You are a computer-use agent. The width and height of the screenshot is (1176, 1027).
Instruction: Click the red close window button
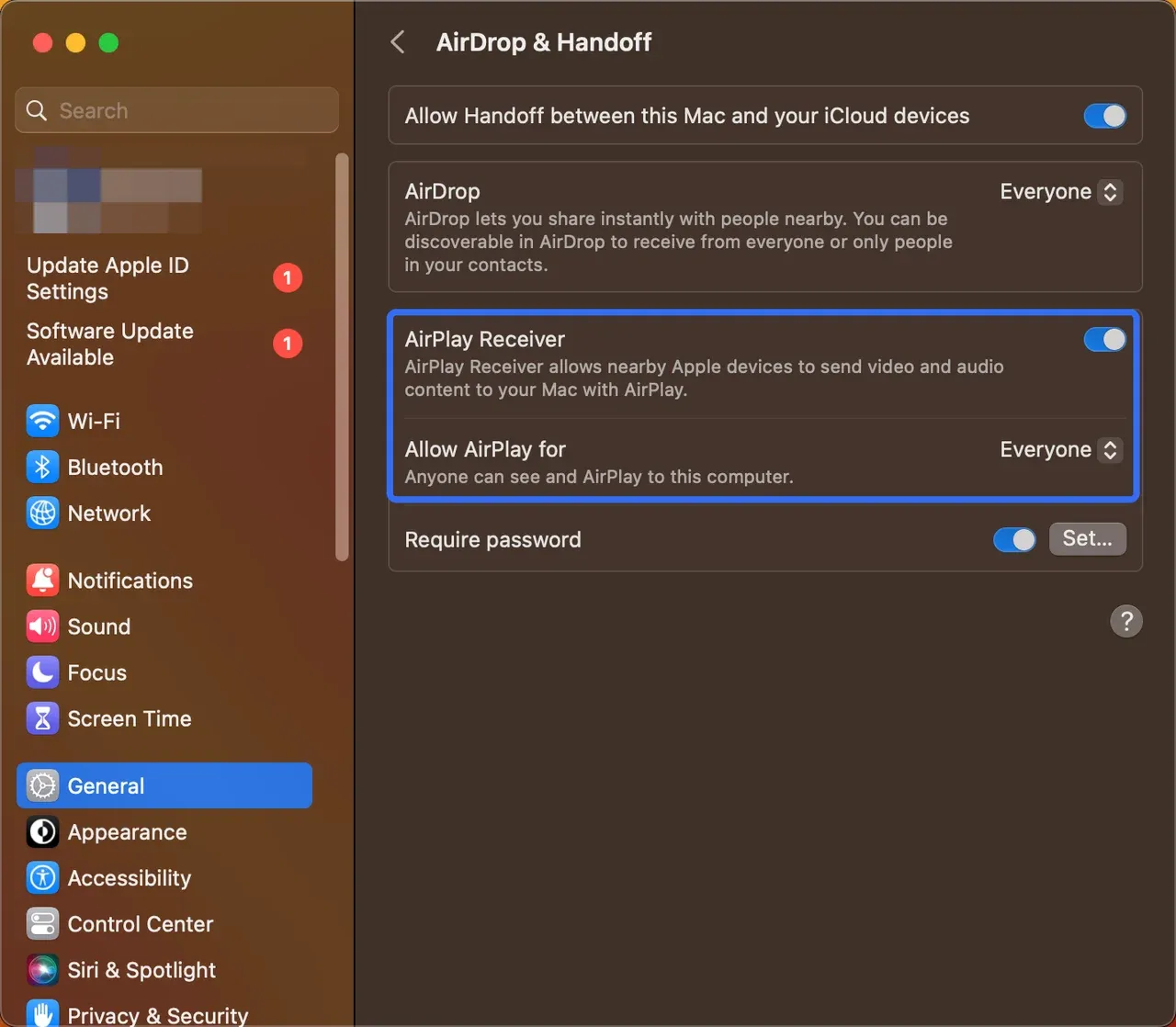[42, 43]
